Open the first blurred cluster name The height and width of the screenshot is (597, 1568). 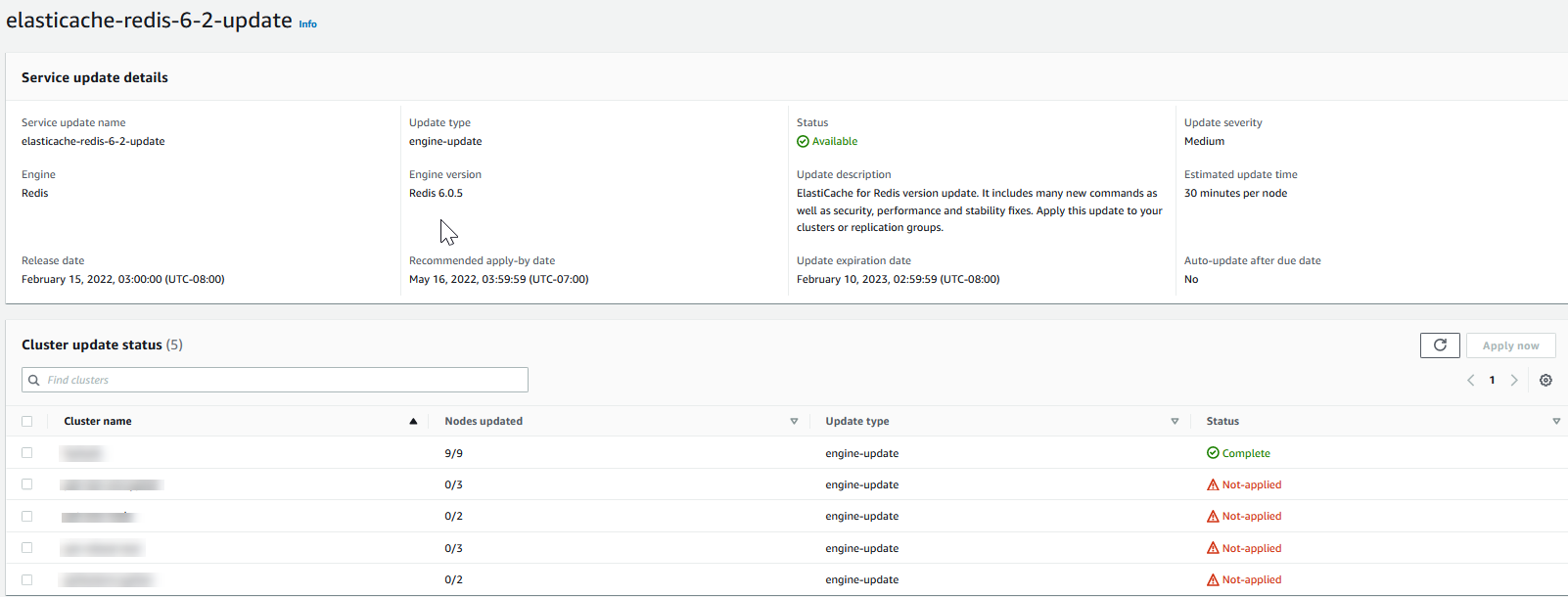click(82, 454)
